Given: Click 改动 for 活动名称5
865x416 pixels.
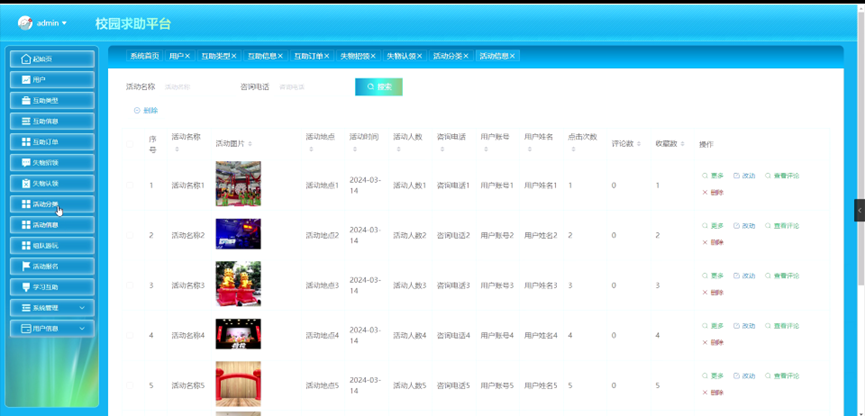Looking at the screenshot, I should (x=744, y=375).
